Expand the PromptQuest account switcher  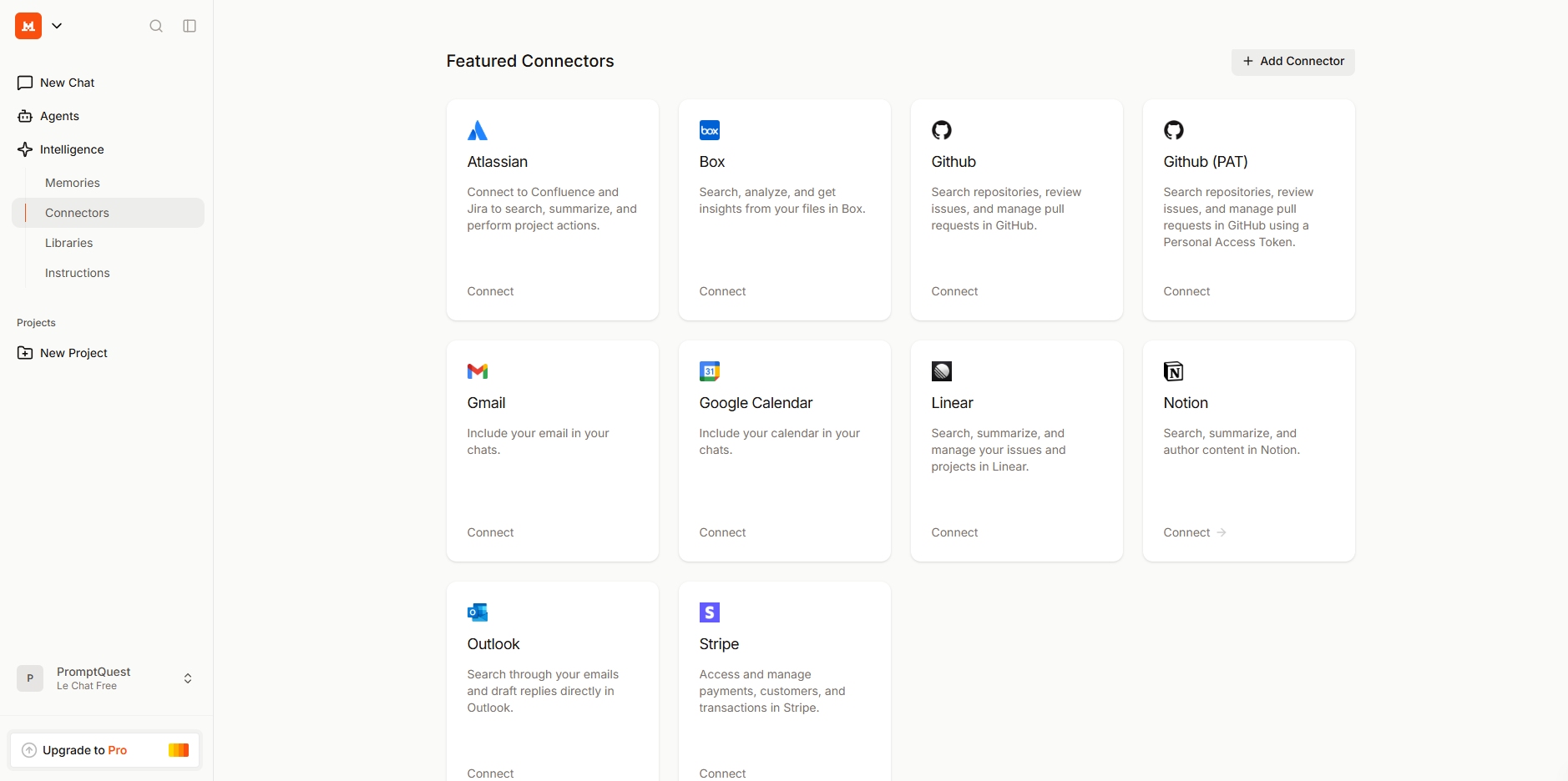(188, 678)
